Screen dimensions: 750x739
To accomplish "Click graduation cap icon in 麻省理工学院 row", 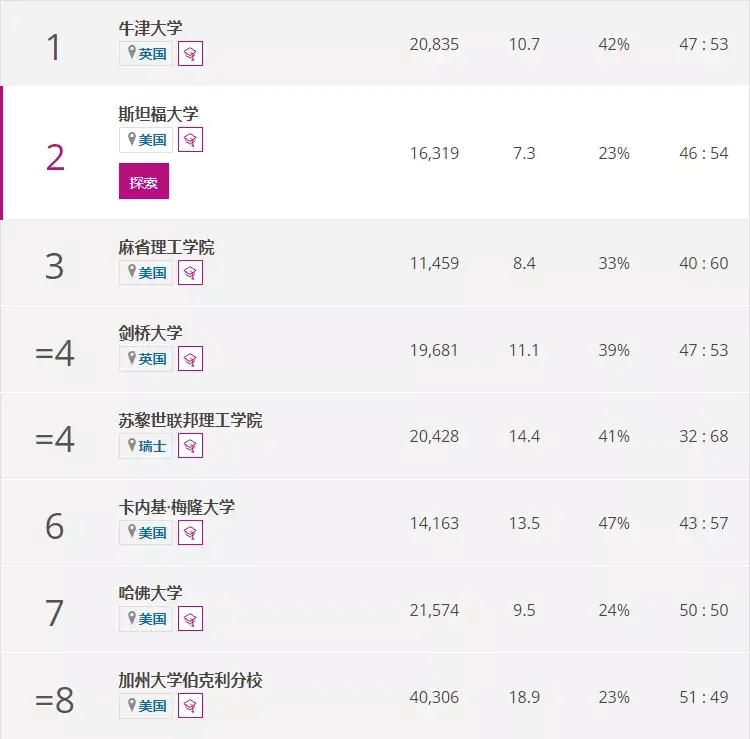I will pos(190,272).
